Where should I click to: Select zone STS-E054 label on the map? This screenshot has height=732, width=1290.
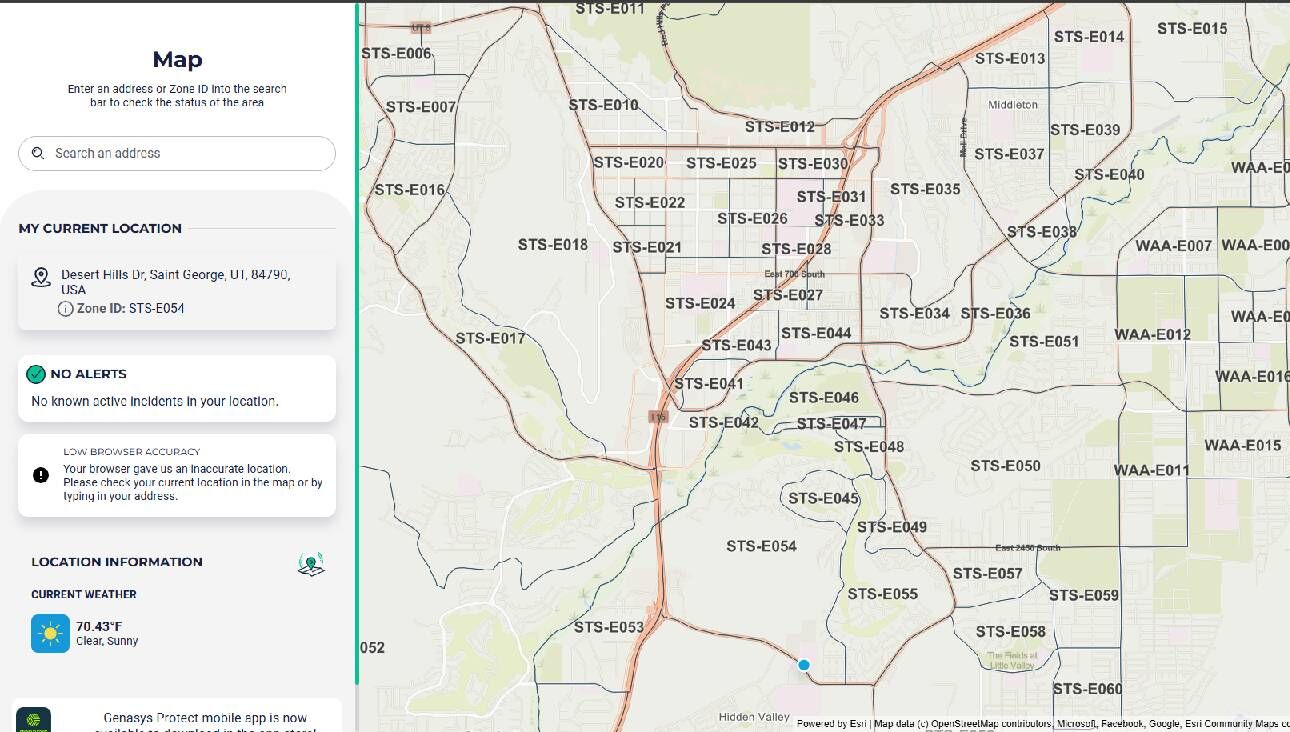[x=762, y=546]
